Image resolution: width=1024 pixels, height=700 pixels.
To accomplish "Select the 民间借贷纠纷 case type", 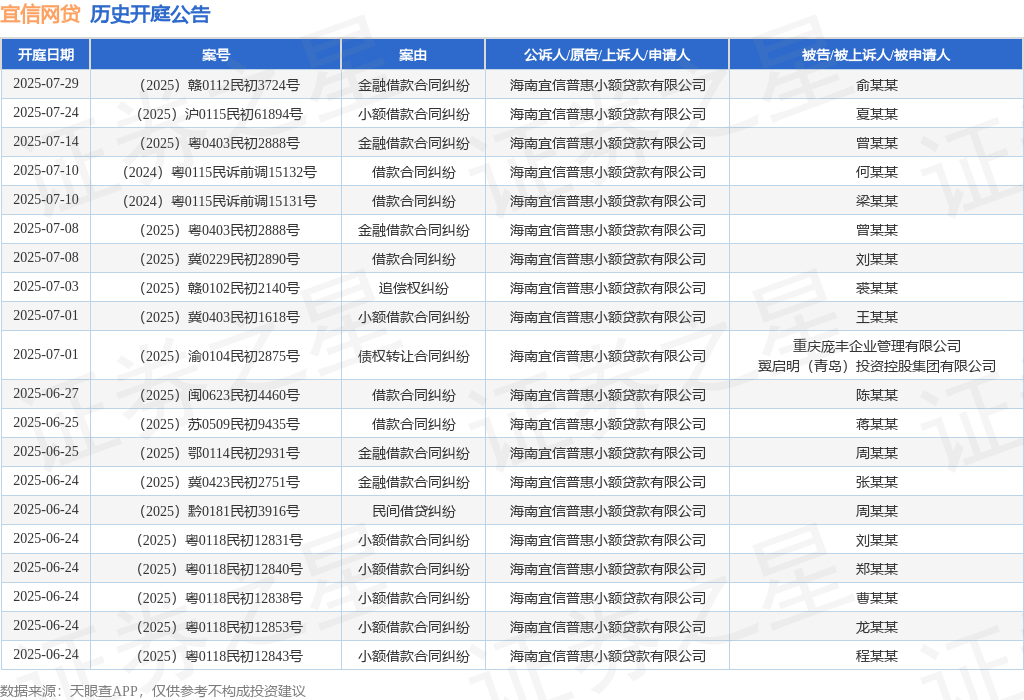I will 413,511.
